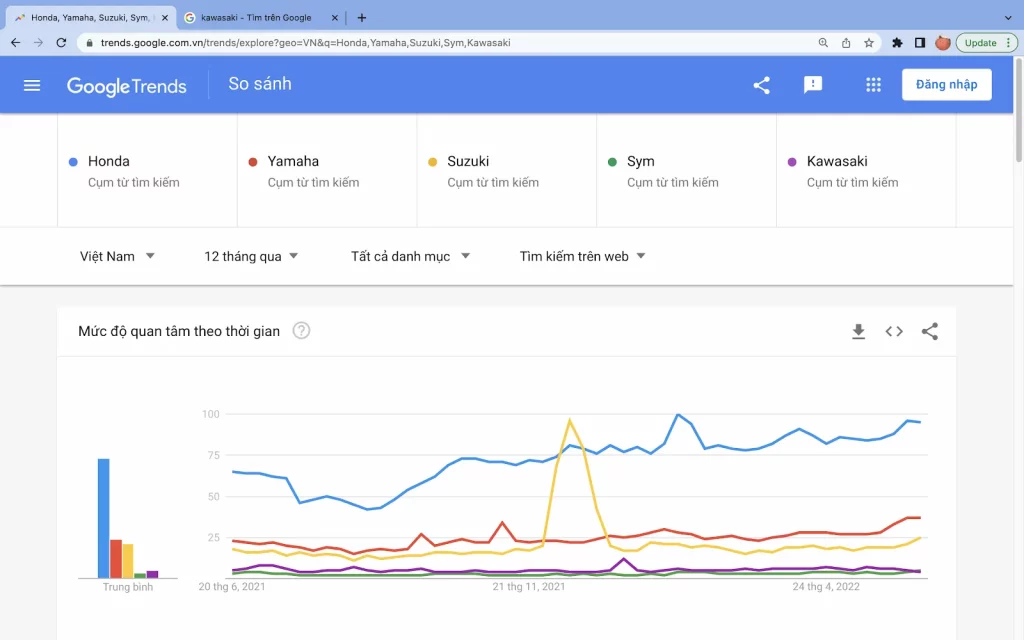Click the 20 thg 6, 2021 axis label
This screenshot has width=1024, height=640.
(x=232, y=586)
